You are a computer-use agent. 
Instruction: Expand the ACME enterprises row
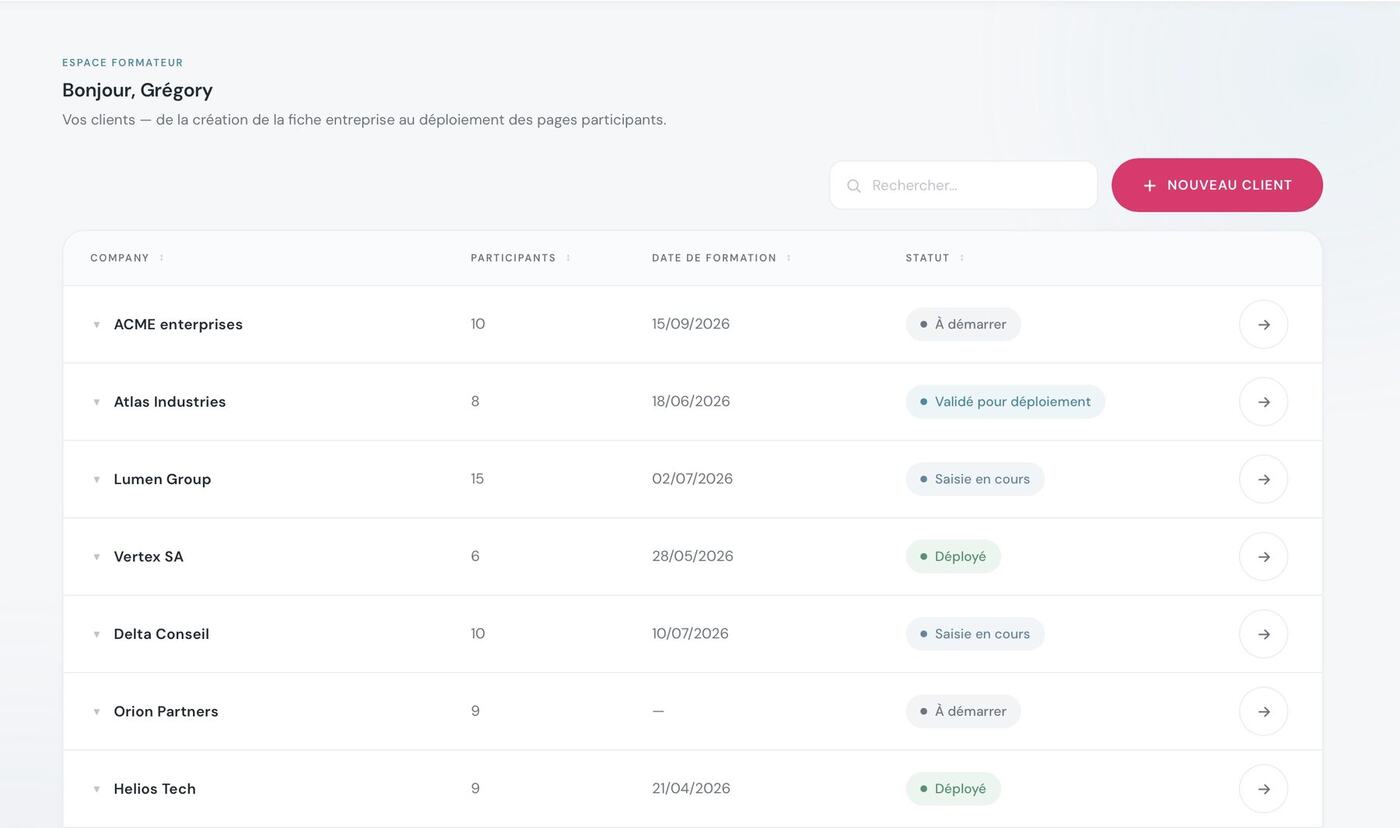pos(97,325)
